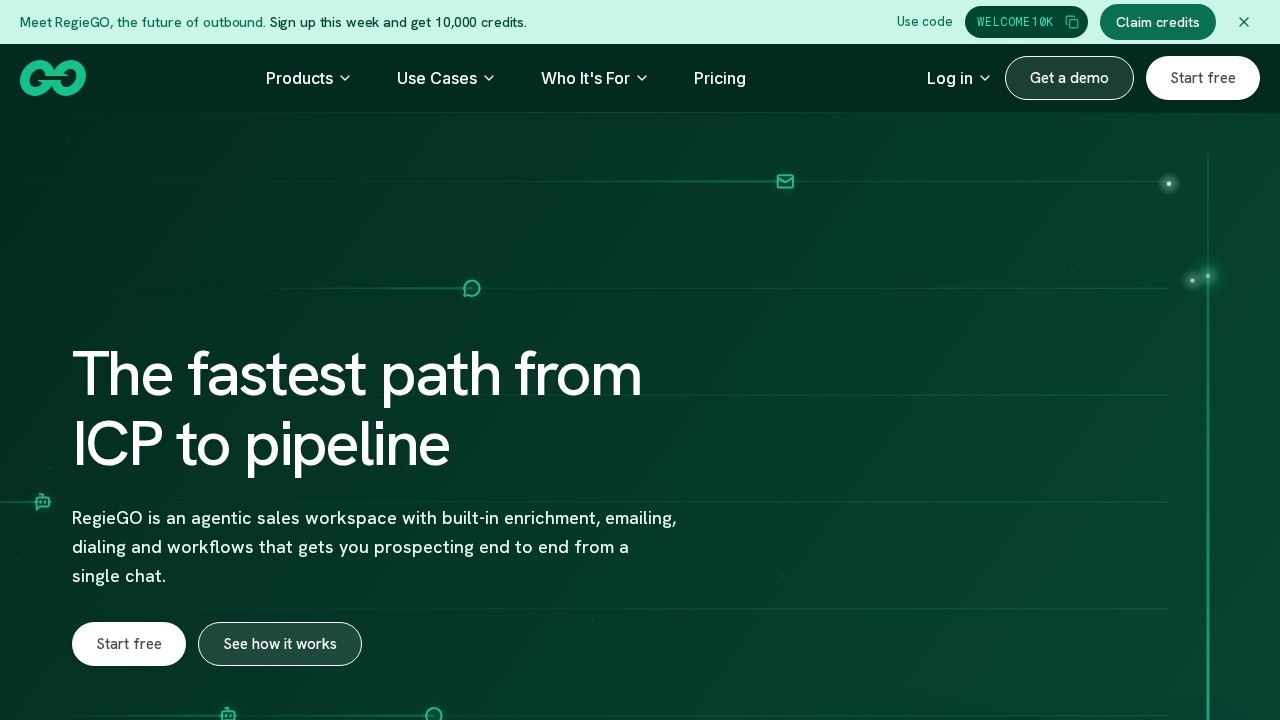Click the envelope mail icon on the line
The height and width of the screenshot is (720, 1280).
coord(785,181)
